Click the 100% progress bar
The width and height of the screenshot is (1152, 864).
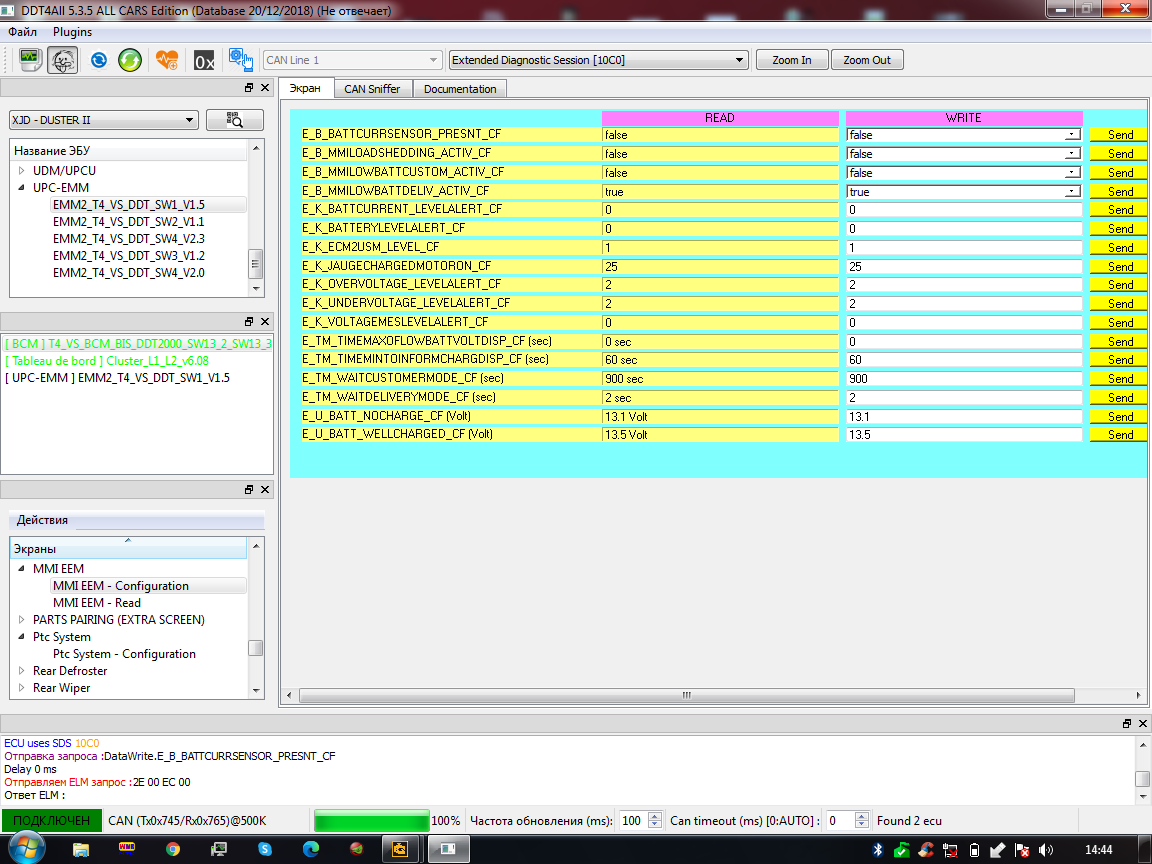click(372, 821)
